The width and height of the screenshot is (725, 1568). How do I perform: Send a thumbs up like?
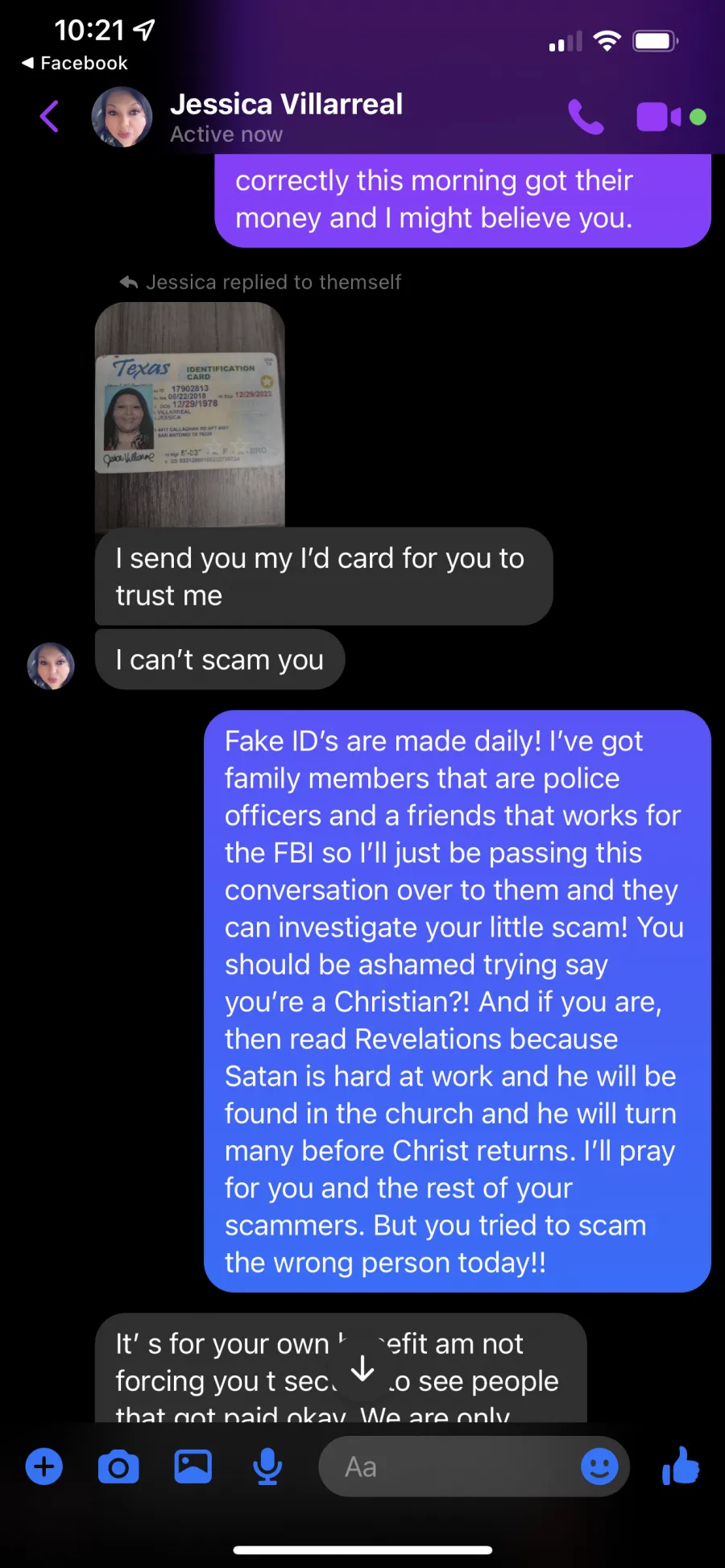[x=681, y=1466]
